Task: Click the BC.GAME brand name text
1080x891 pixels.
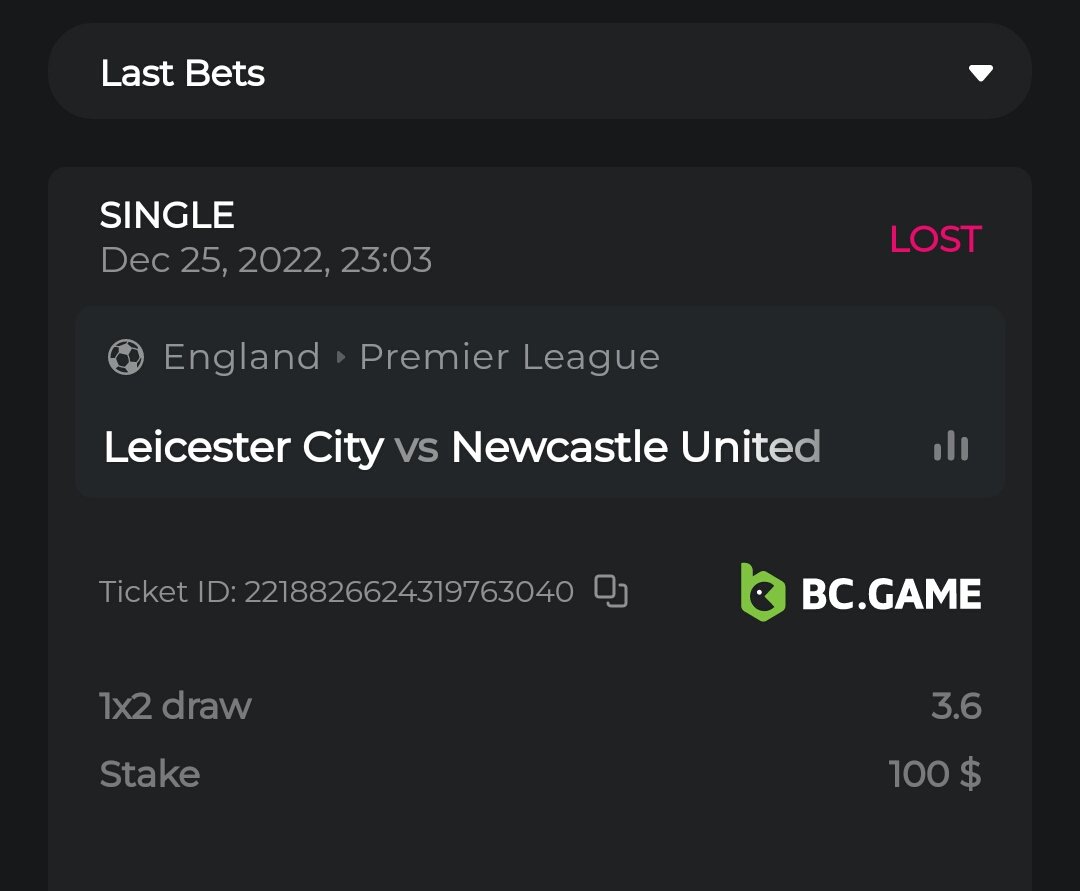Action: click(891, 594)
